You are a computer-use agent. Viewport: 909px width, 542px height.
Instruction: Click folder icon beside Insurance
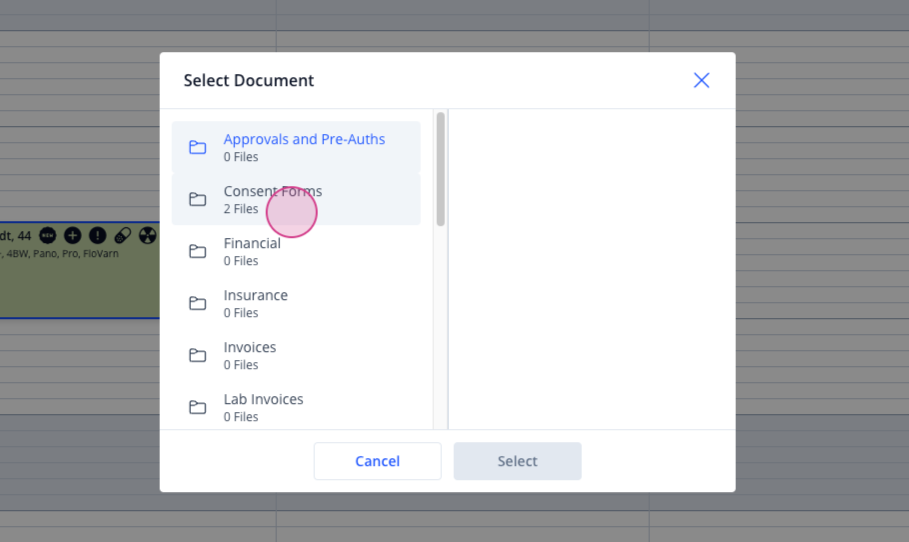[x=198, y=303]
